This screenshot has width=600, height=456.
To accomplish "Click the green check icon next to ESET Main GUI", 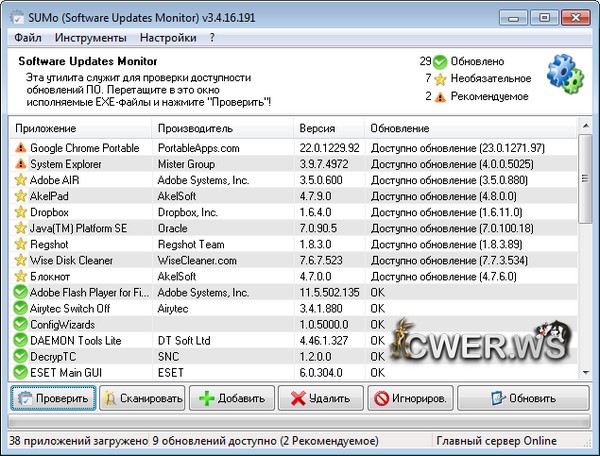I will [20, 373].
